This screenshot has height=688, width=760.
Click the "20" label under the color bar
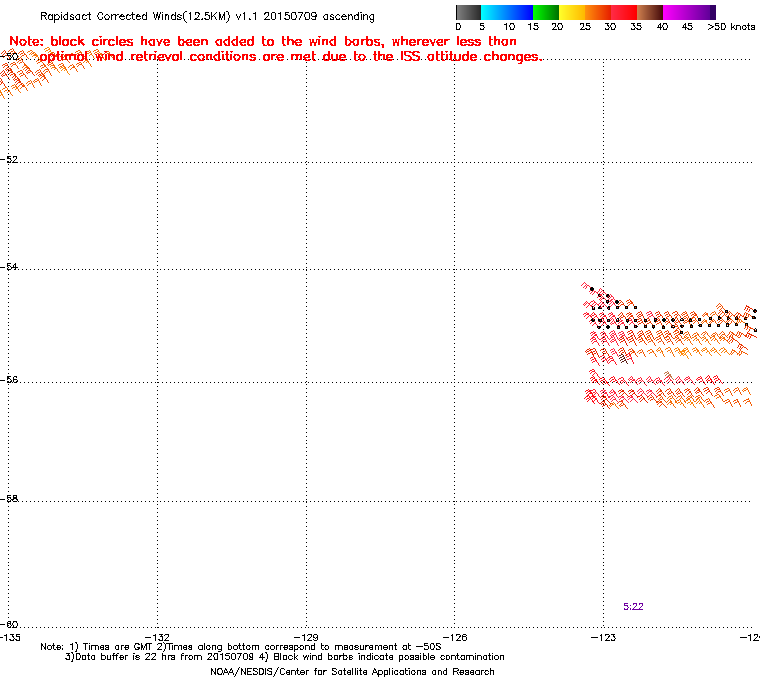click(x=557, y=27)
